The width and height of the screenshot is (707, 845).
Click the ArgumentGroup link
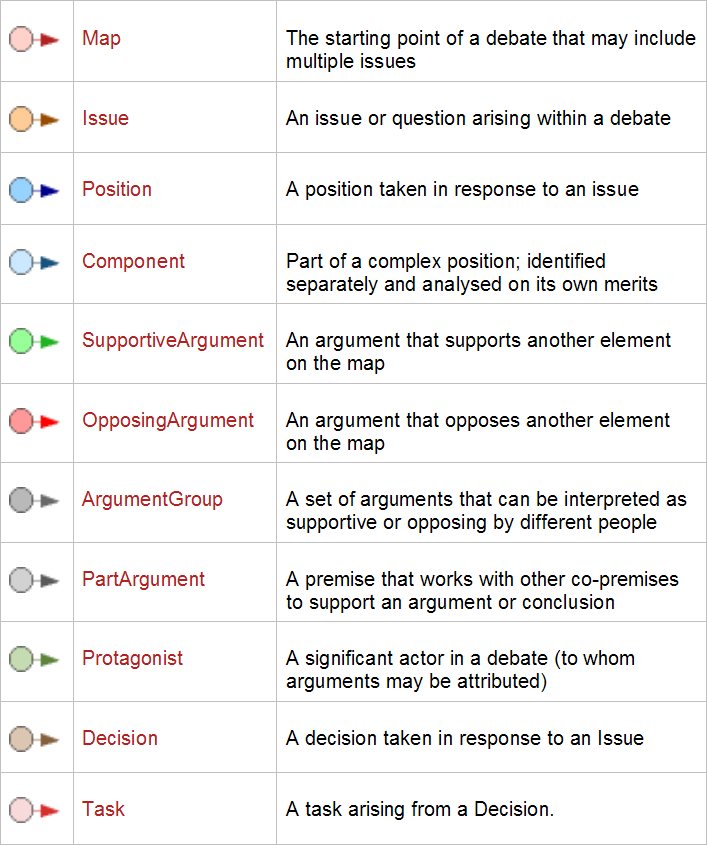(x=152, y=500)
